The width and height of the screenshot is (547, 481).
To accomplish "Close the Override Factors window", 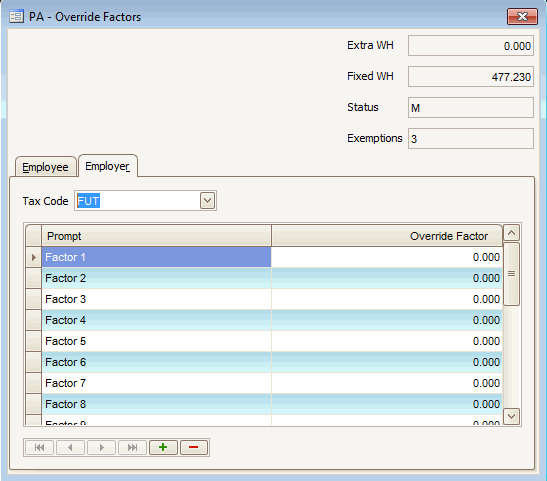I will coord(522,16).
